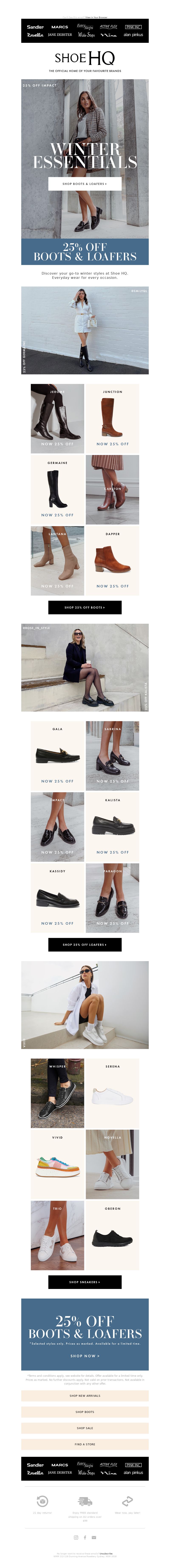The image size is (170, 1568).
Task: Open the Pink Inc logo in top banner
Action: pos(133,27)
